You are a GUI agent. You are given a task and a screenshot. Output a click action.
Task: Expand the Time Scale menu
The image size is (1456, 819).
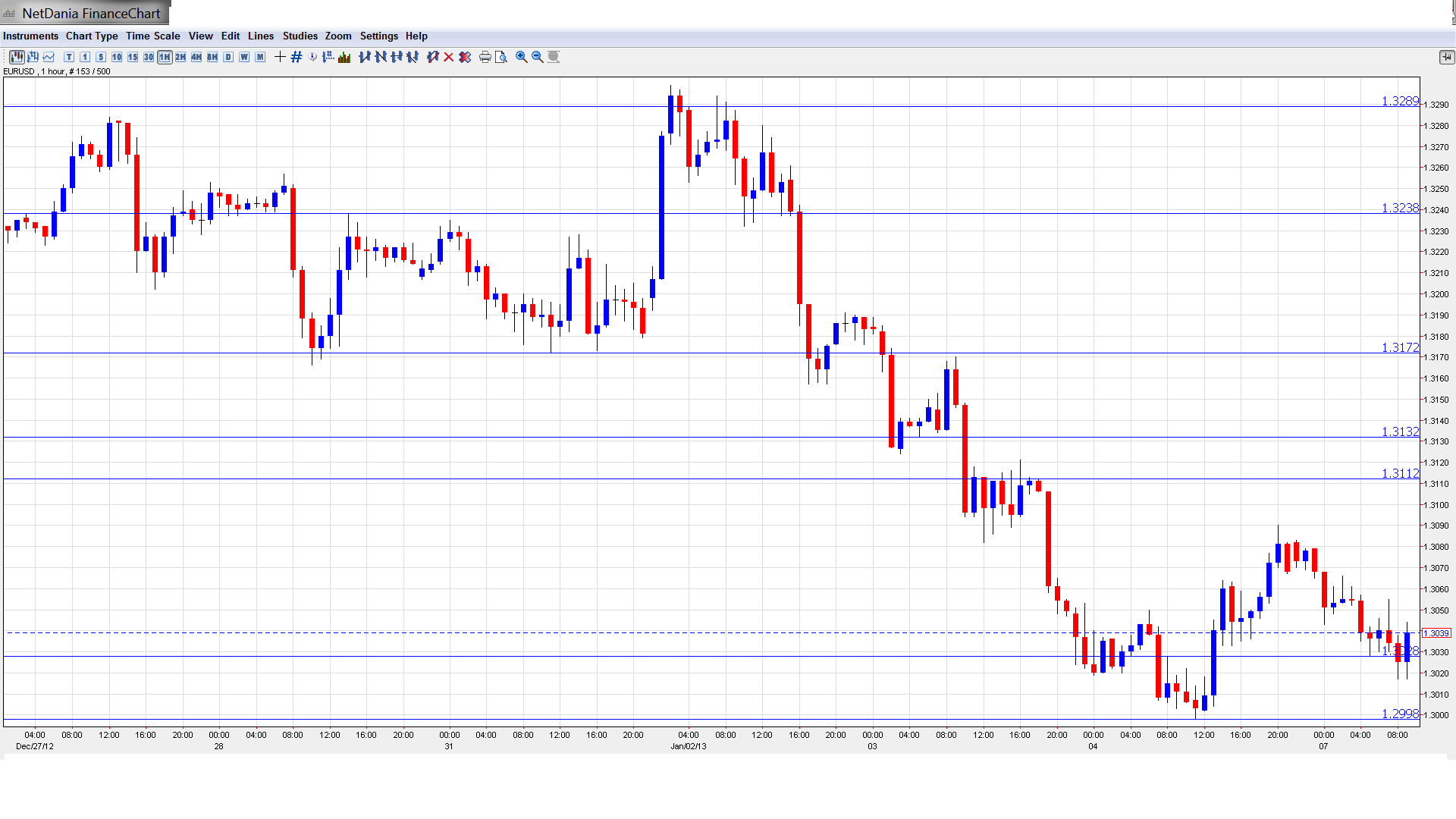pos(152,36)
